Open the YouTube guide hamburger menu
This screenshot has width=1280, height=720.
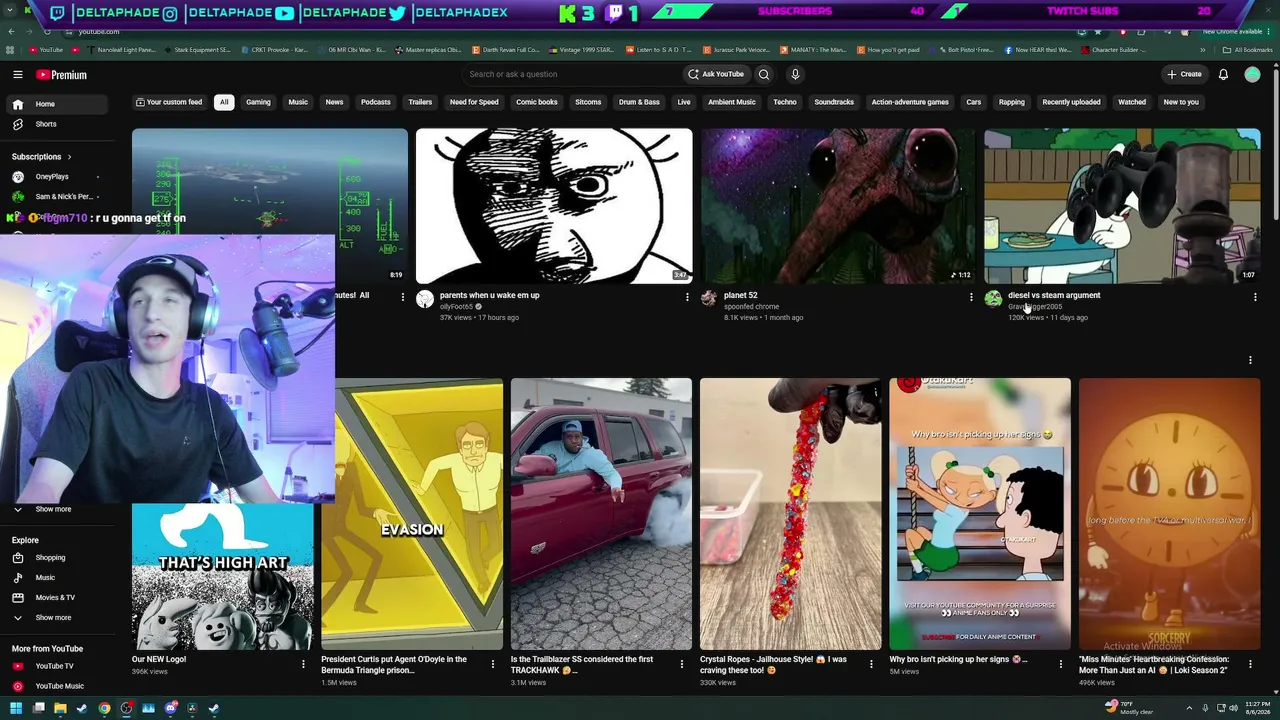pos(18,75)
